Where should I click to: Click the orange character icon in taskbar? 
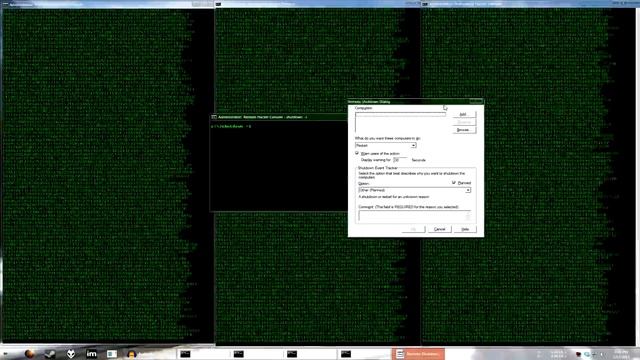[131, 354]
